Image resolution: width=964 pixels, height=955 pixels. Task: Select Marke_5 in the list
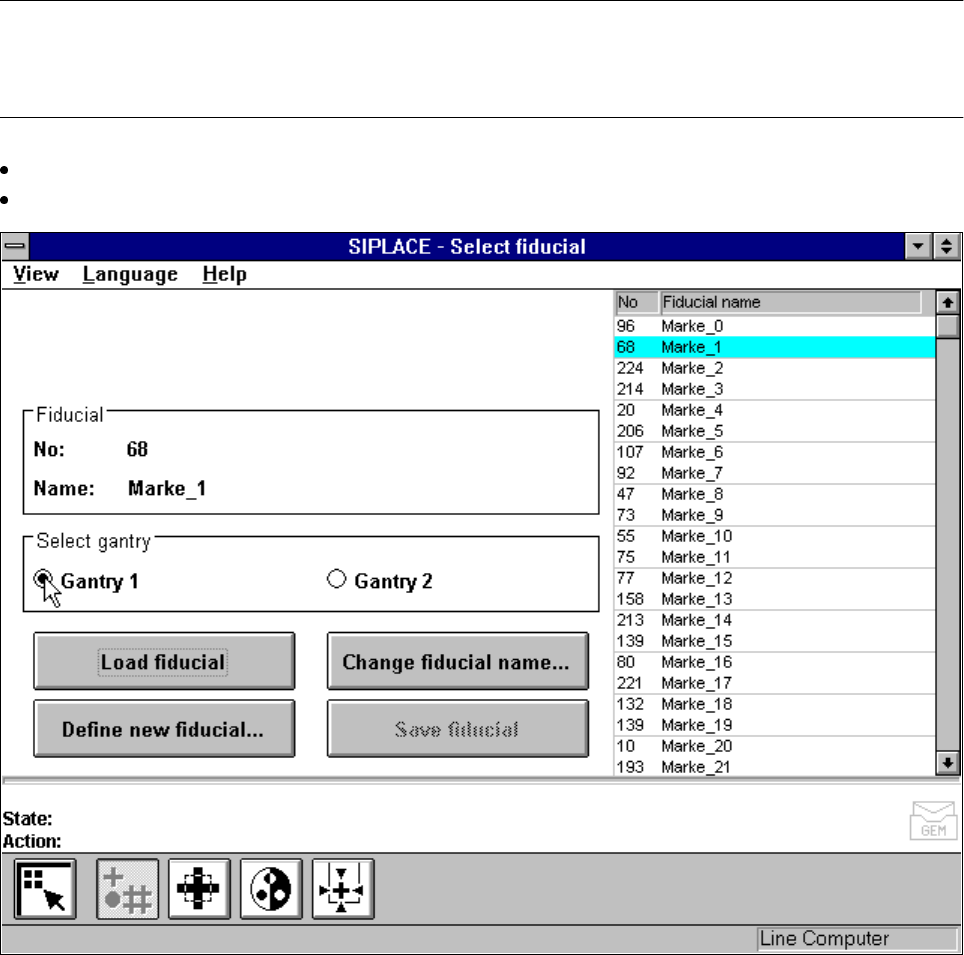click(775, 431)
